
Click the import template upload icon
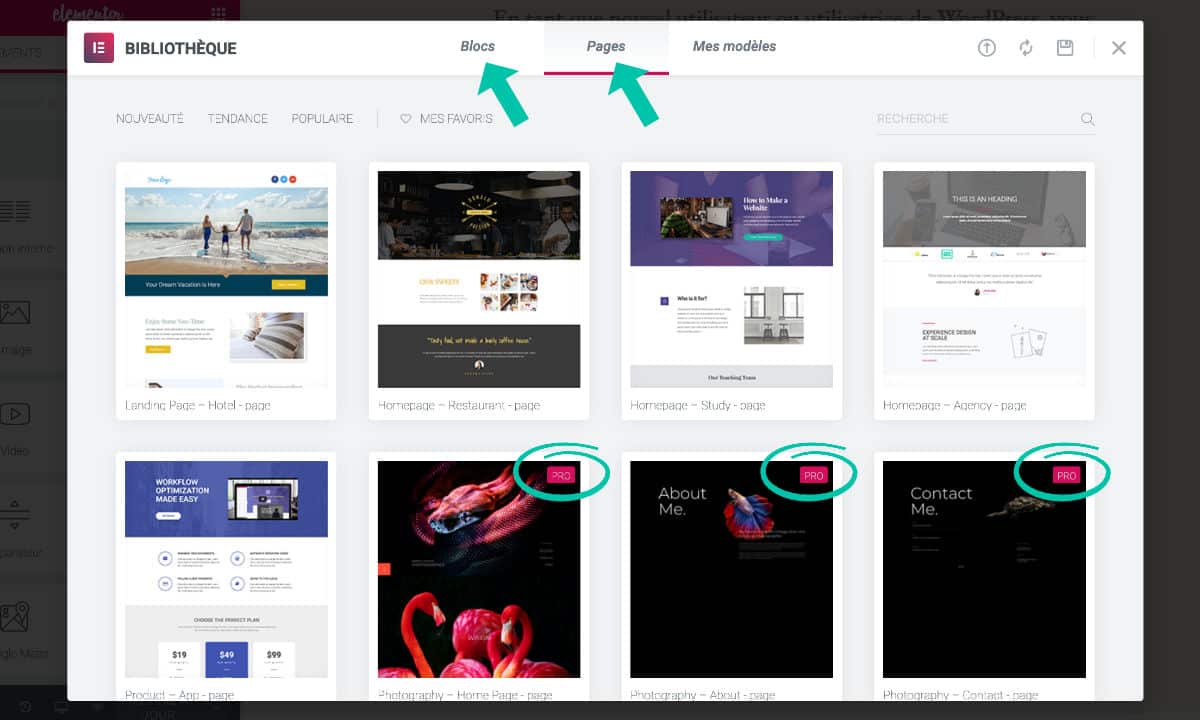[x=987, y=48]
